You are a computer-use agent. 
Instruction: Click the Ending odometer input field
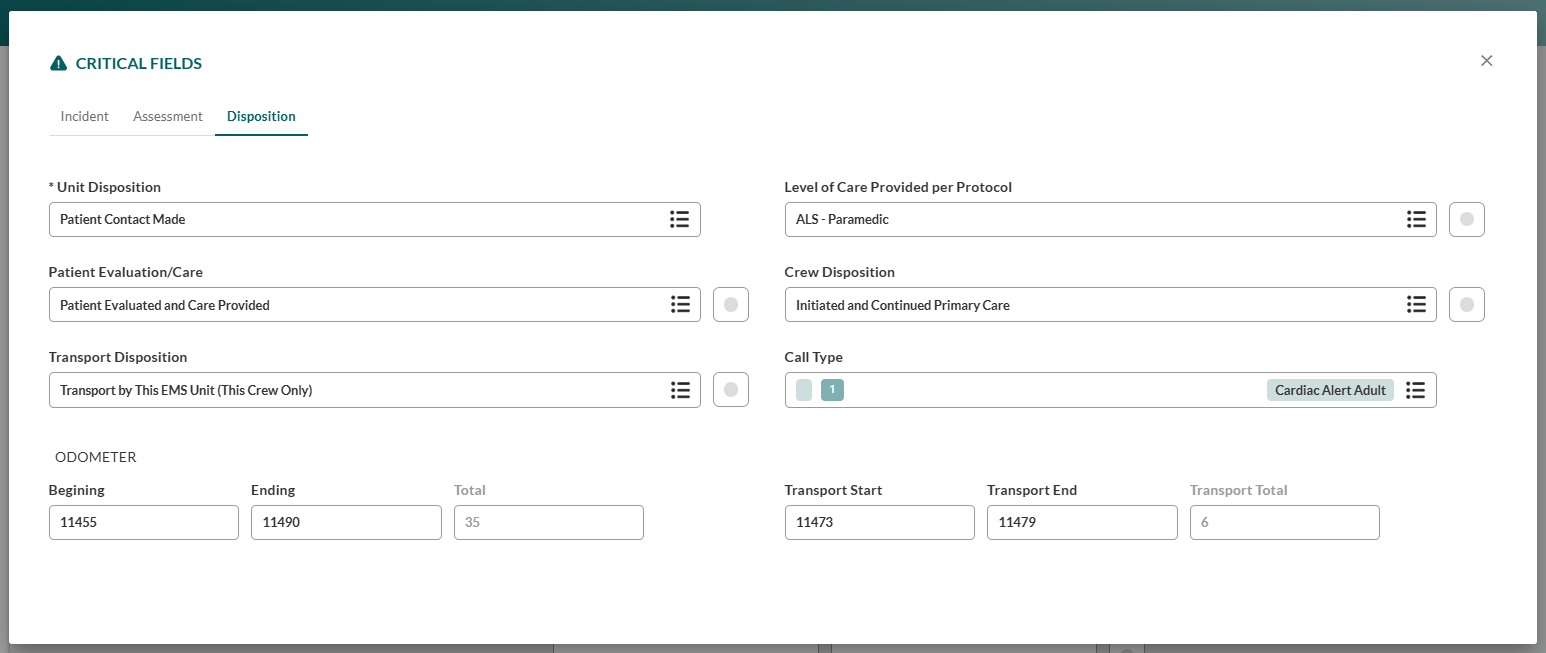click(x=345, y=522)
